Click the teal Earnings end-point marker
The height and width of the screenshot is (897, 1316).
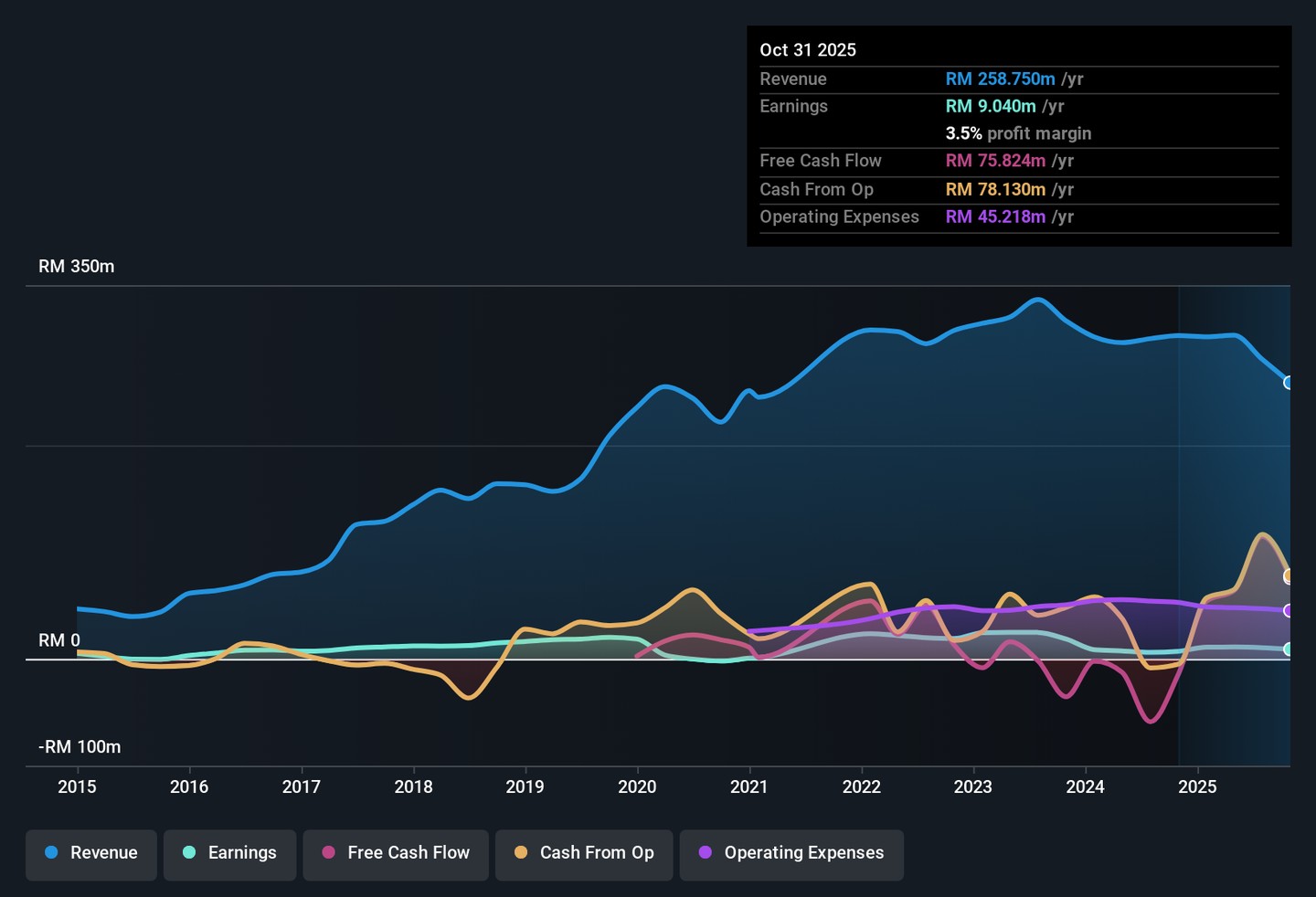(x=1289, y=649)
